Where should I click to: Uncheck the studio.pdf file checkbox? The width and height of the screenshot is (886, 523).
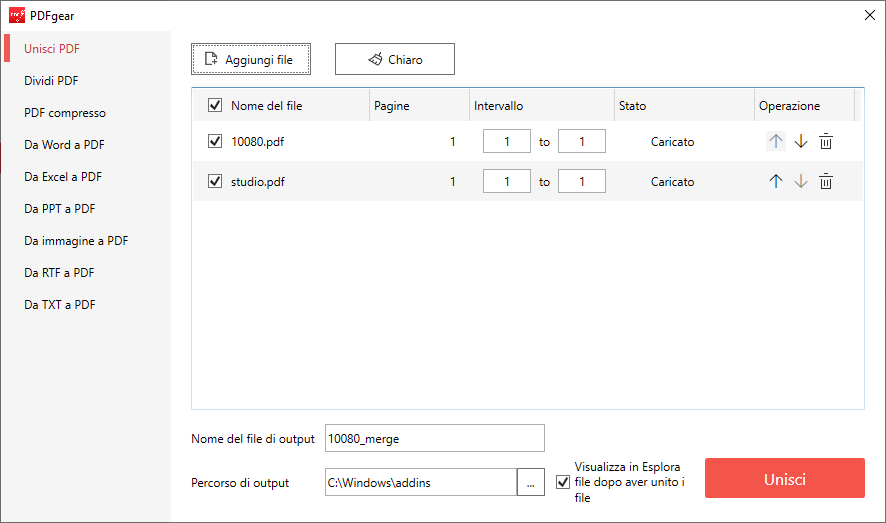tap(215, 182)
